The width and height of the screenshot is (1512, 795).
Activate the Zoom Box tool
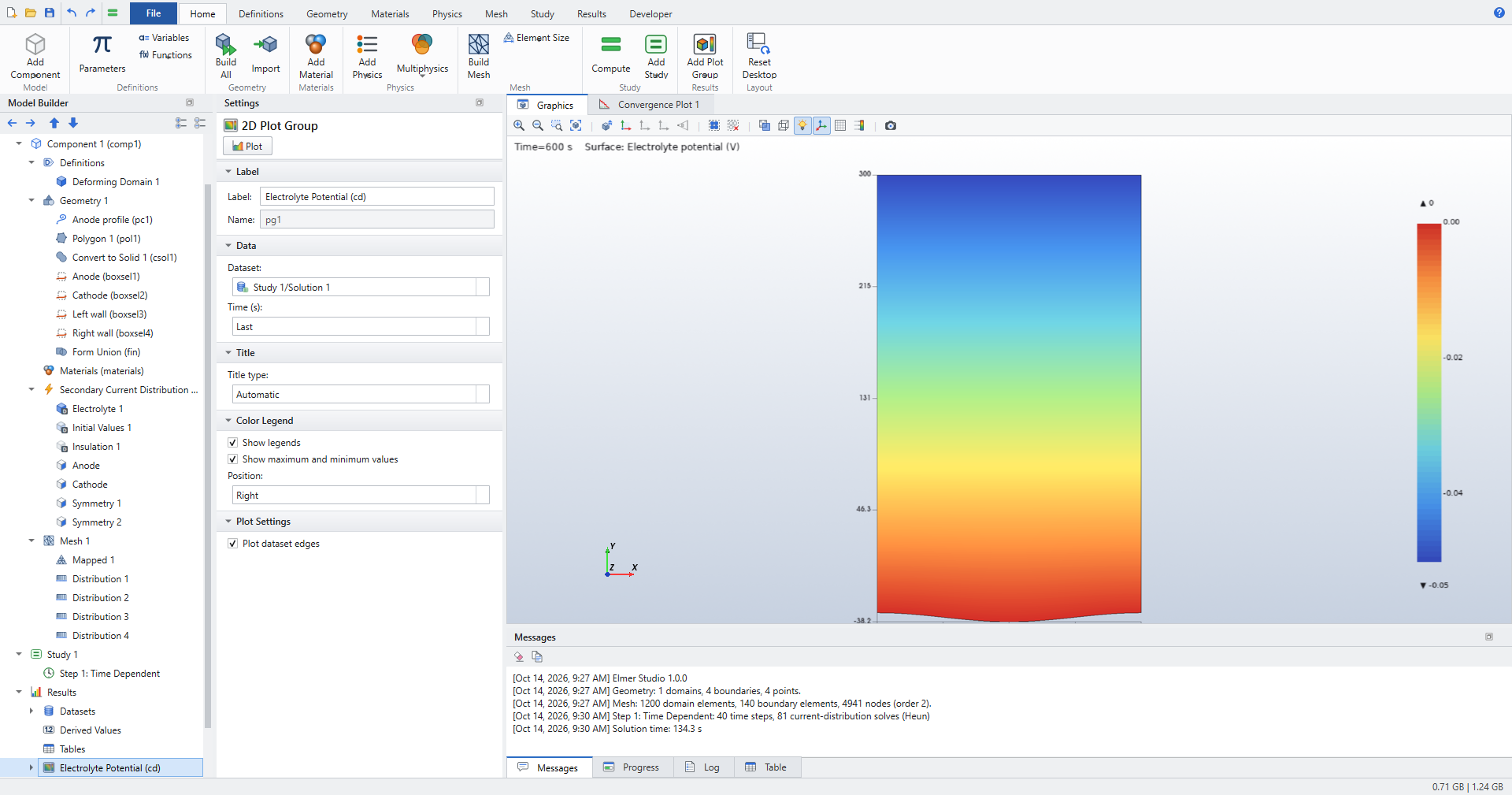click(x=557, y=125)
